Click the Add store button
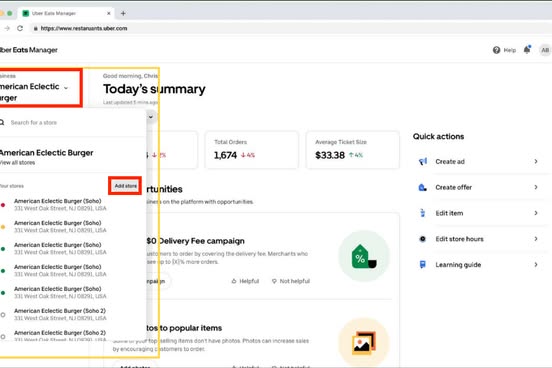Image resolution: width=552 pixels, height=368 pixels. (125, 186)
